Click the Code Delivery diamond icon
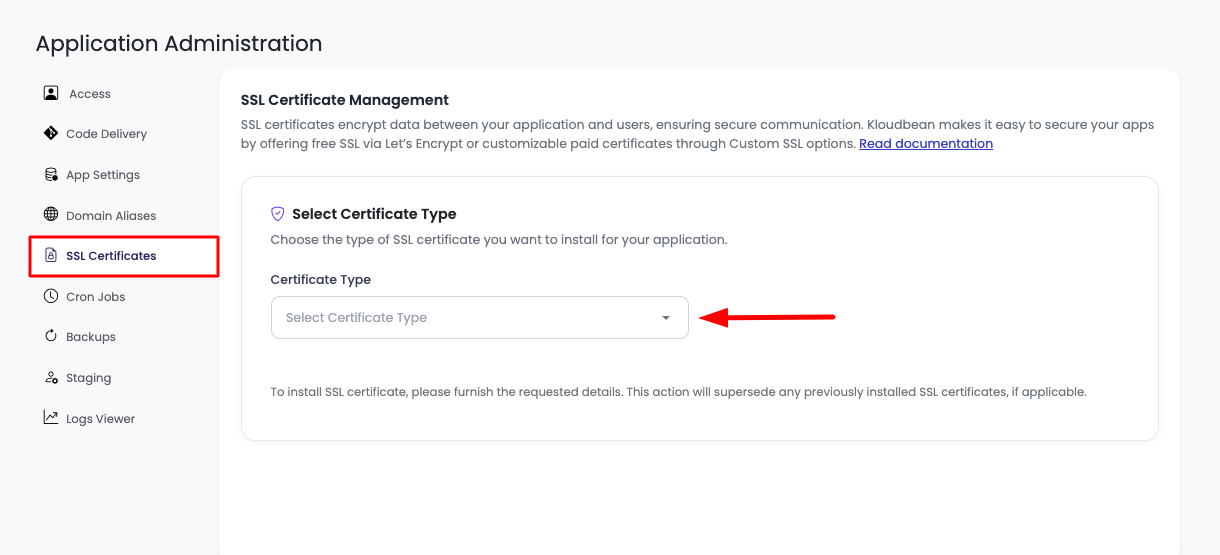Screen dimensions: 1220x555 coord(51,133)
